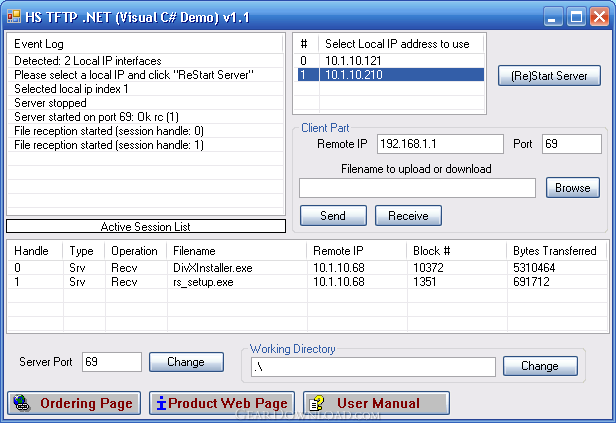The width and height of the screenshot is (616, 423).
Task: Click the globe icon on Ordering Page
Action: [21, 403]
